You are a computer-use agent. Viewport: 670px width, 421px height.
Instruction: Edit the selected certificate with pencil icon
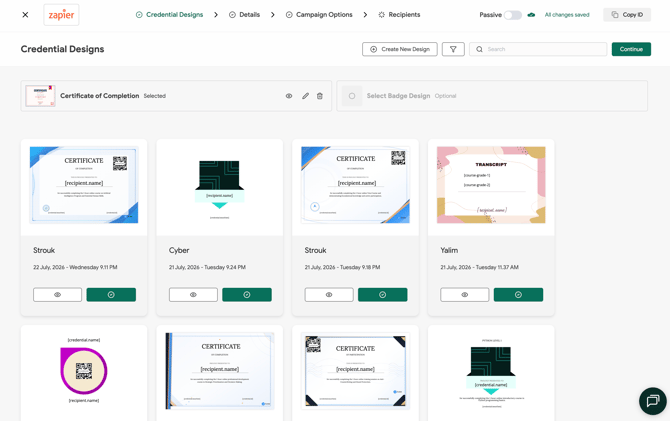305,96
